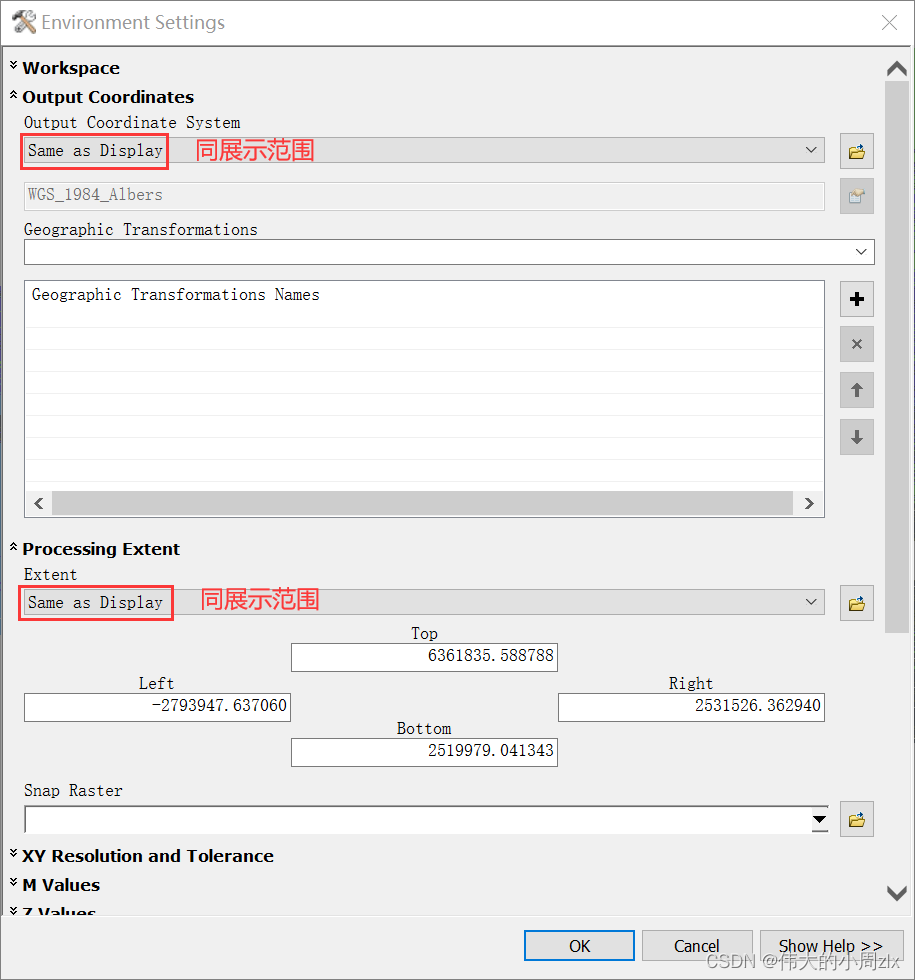Click the Show Help >> button
The width and height of the screenshot is (915, 980).
831,946
